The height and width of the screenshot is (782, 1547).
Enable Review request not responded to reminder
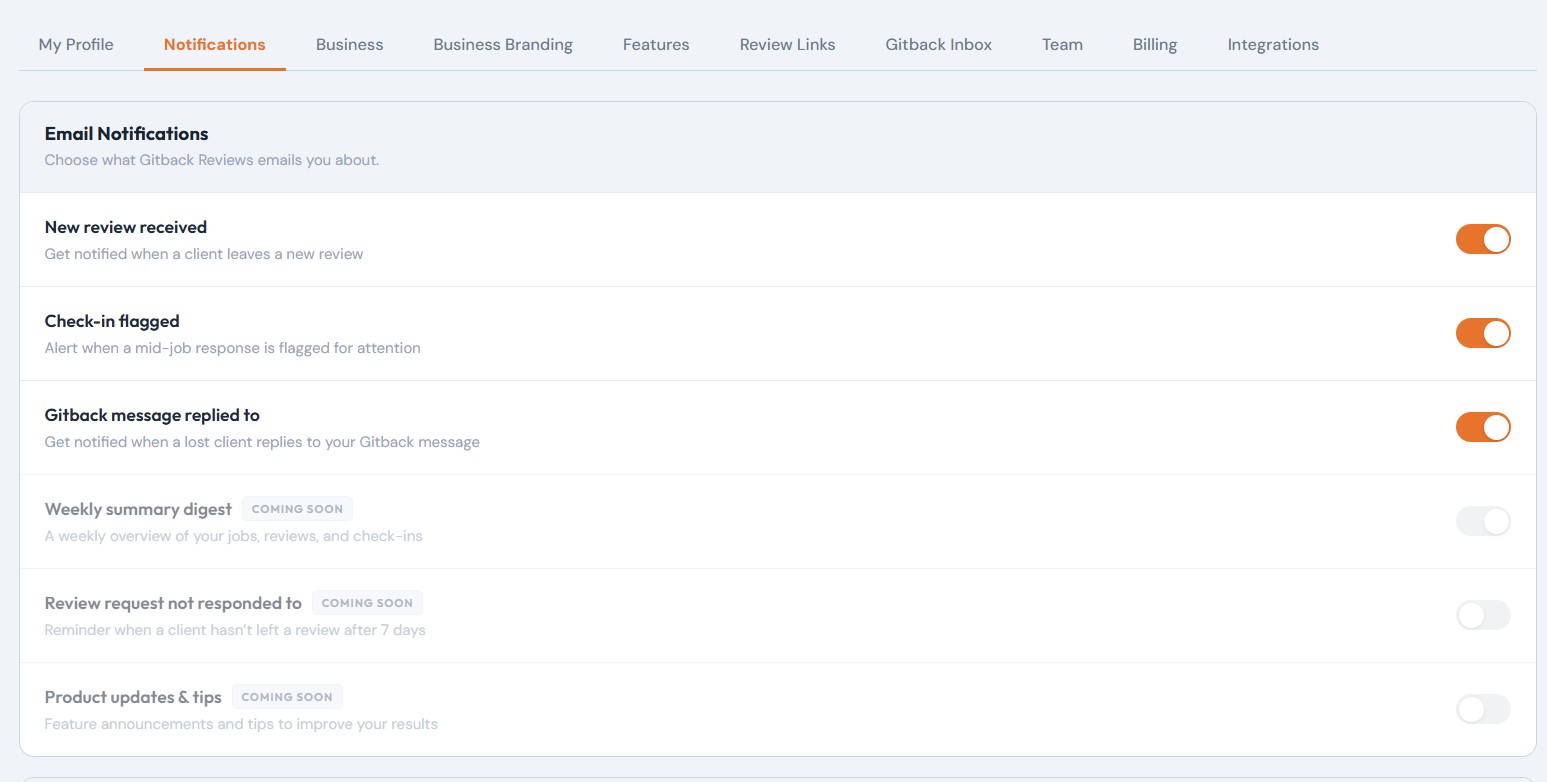pyautogui.click(x=1483, y=615)
